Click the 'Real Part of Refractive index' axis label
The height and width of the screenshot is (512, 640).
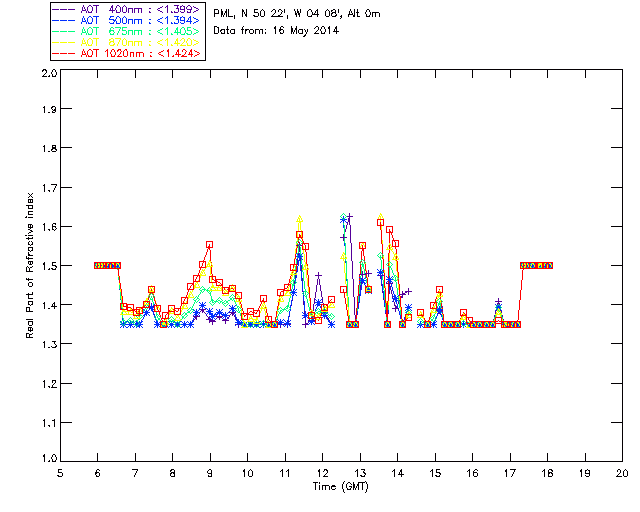pos(30,265)
